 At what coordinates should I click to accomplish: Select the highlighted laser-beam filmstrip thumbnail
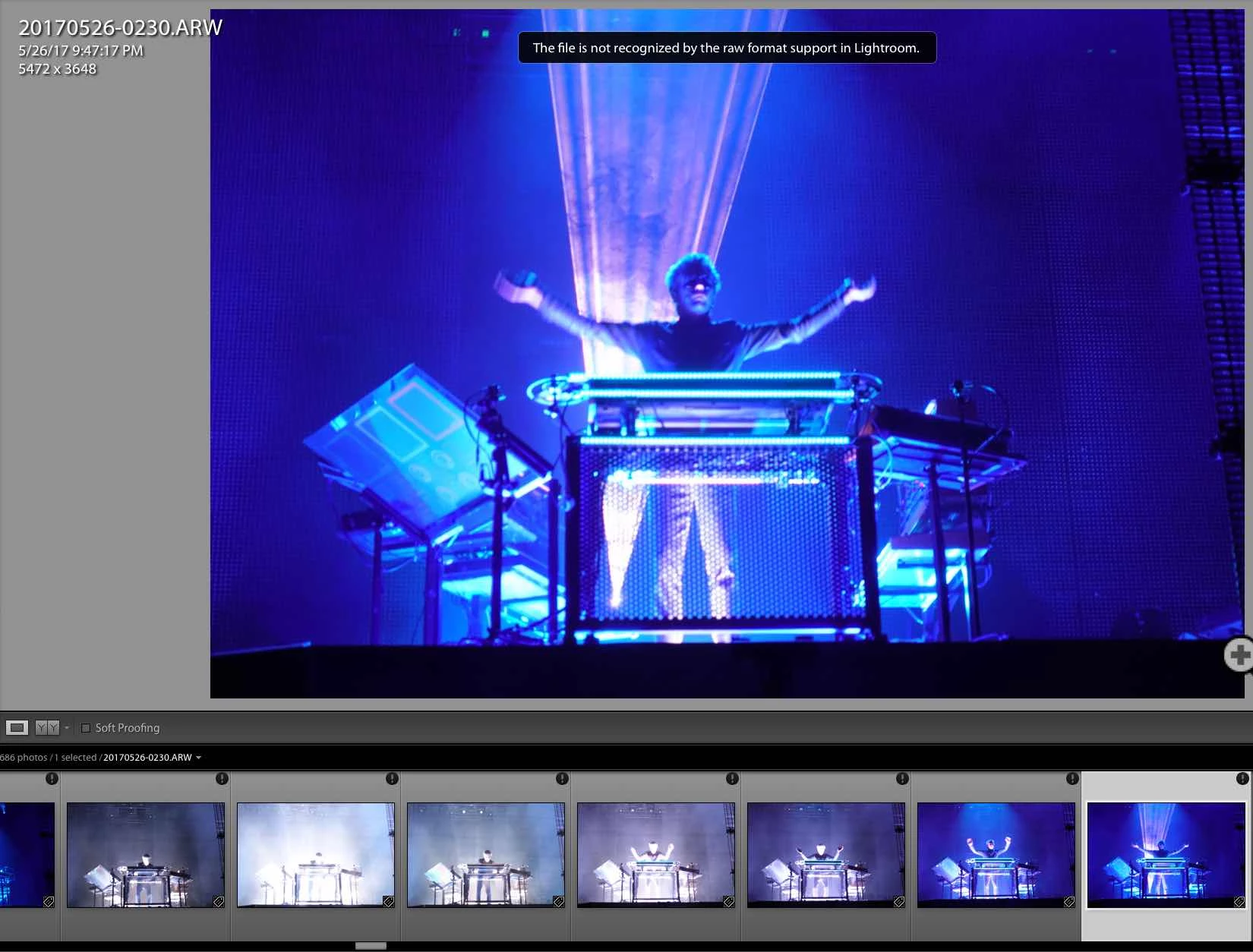click(1166, 855)
